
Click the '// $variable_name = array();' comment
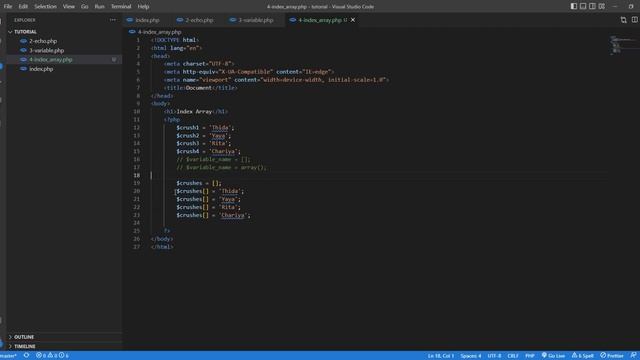[x=221, y=167]
